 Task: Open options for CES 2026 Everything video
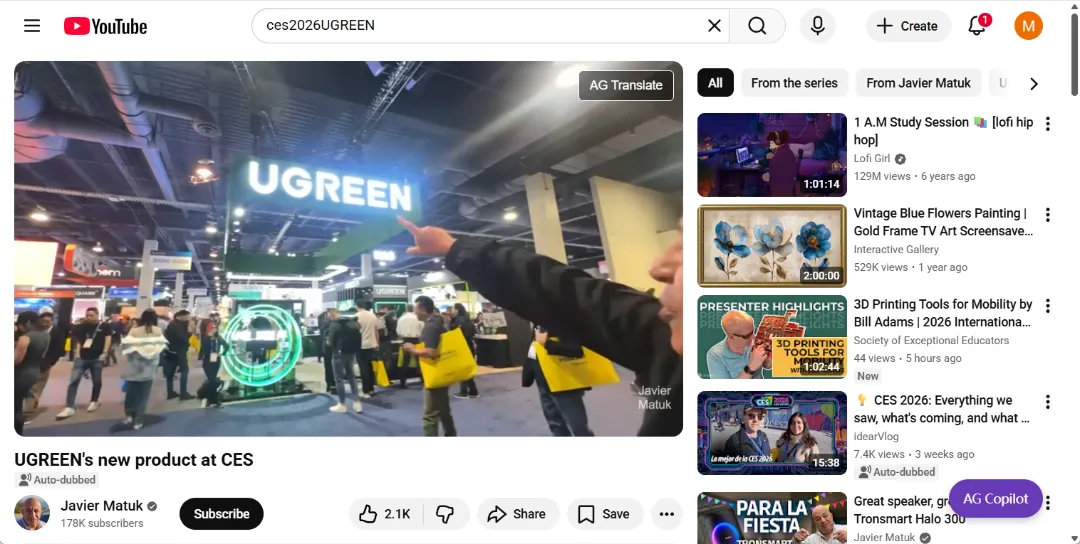(x=1048, y=401)
